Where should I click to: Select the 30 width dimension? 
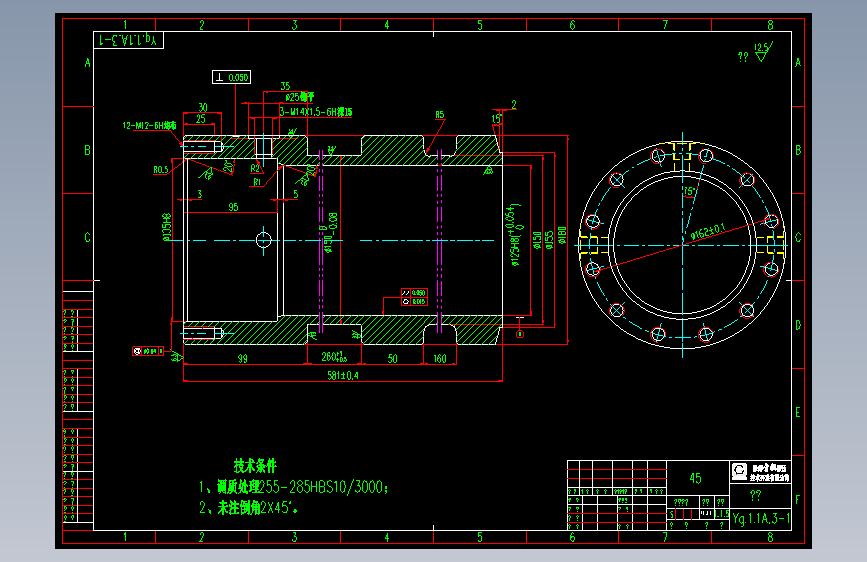point(203,107)
